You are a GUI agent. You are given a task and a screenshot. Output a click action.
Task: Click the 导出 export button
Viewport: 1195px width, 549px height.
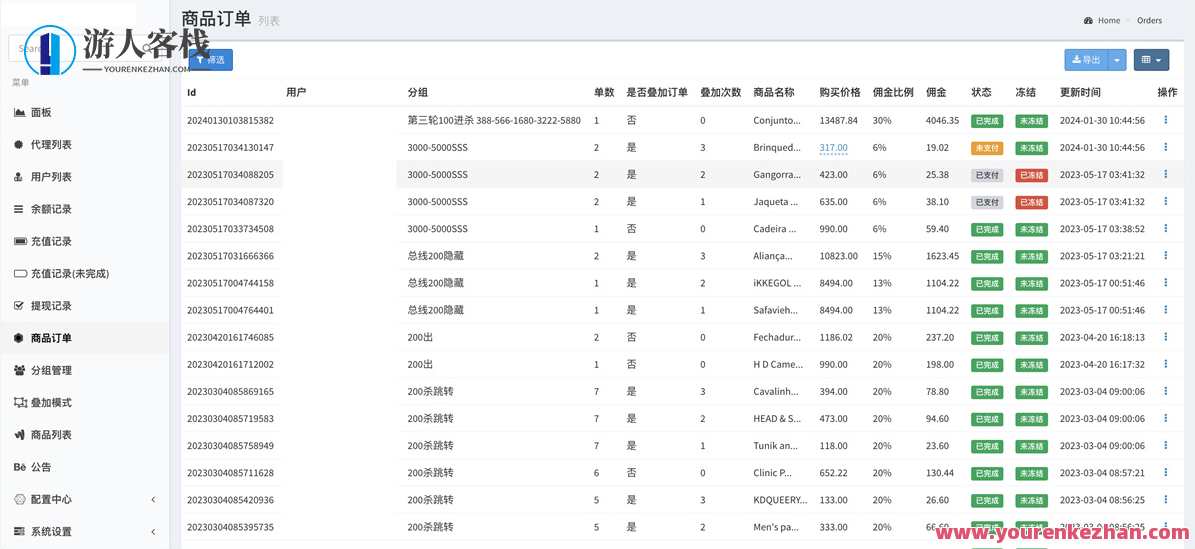[x=1086, y=60]
